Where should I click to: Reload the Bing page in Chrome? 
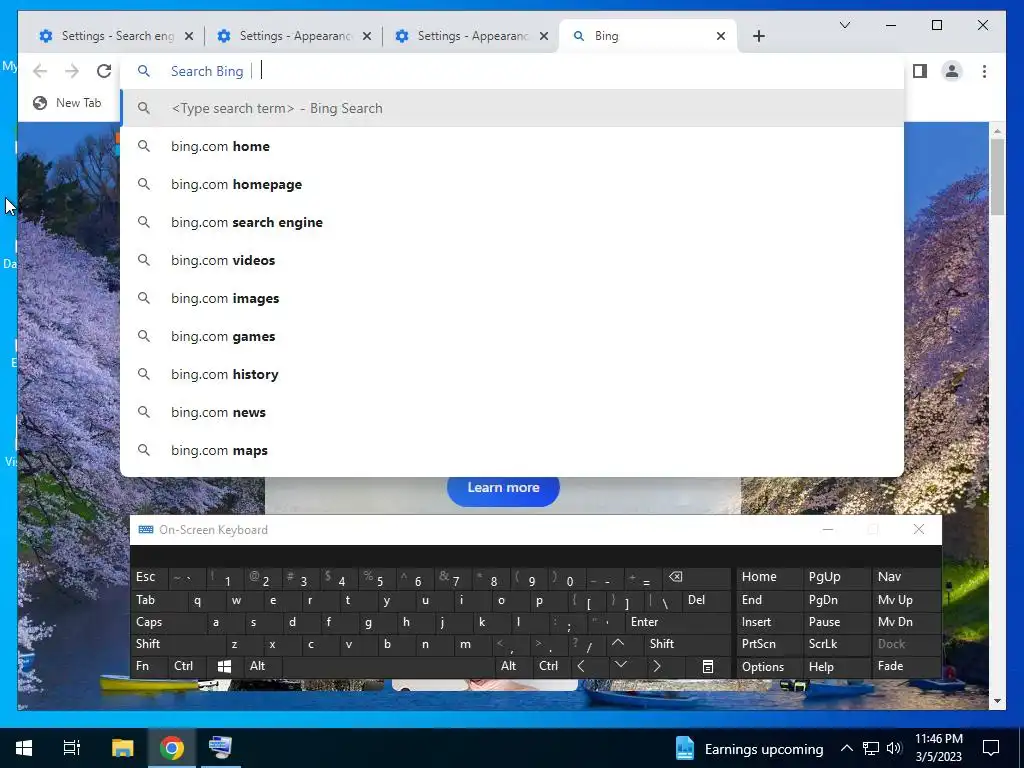click(x=104, y=71)
